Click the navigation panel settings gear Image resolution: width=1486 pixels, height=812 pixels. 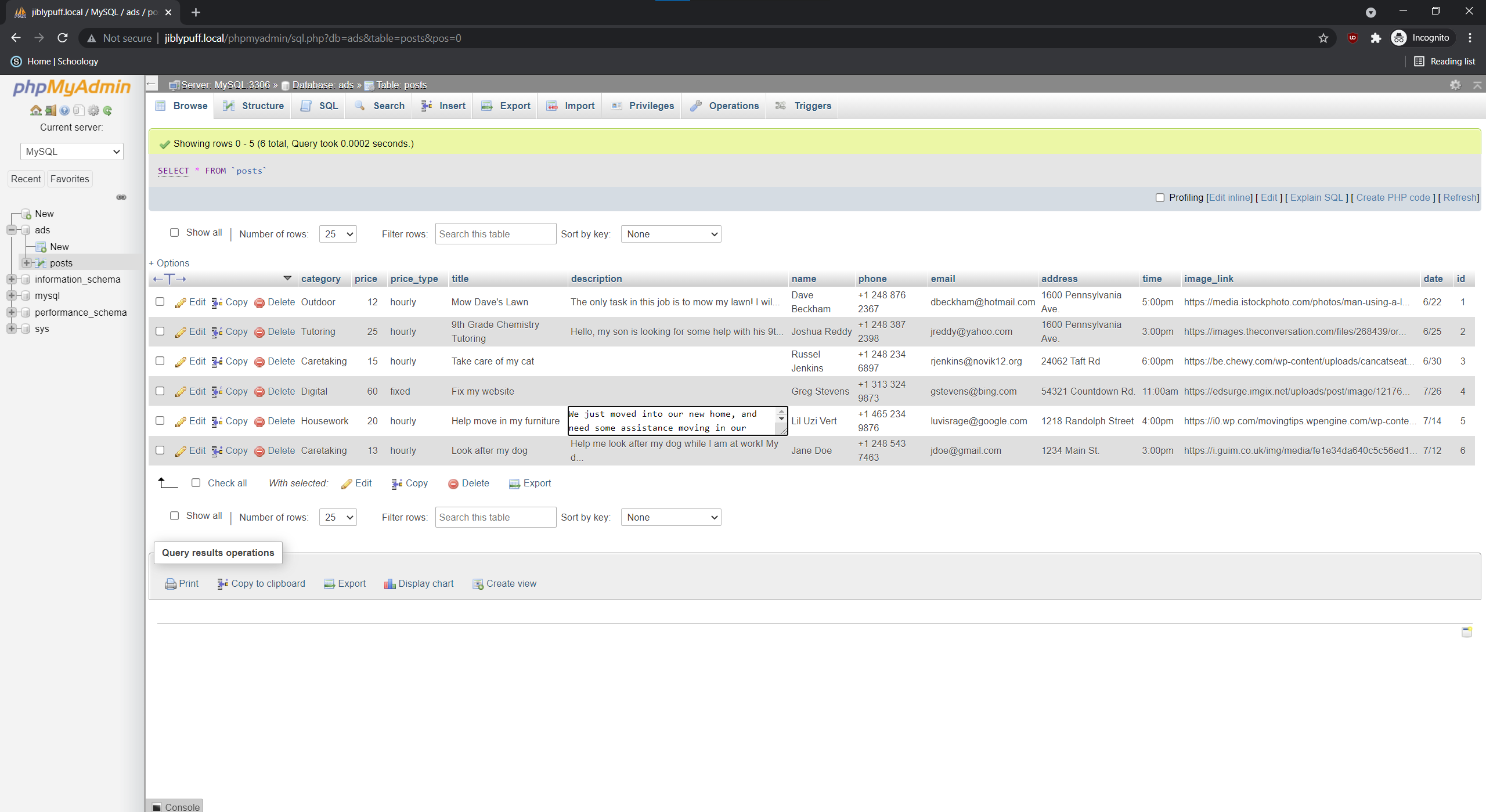[93, 110]
